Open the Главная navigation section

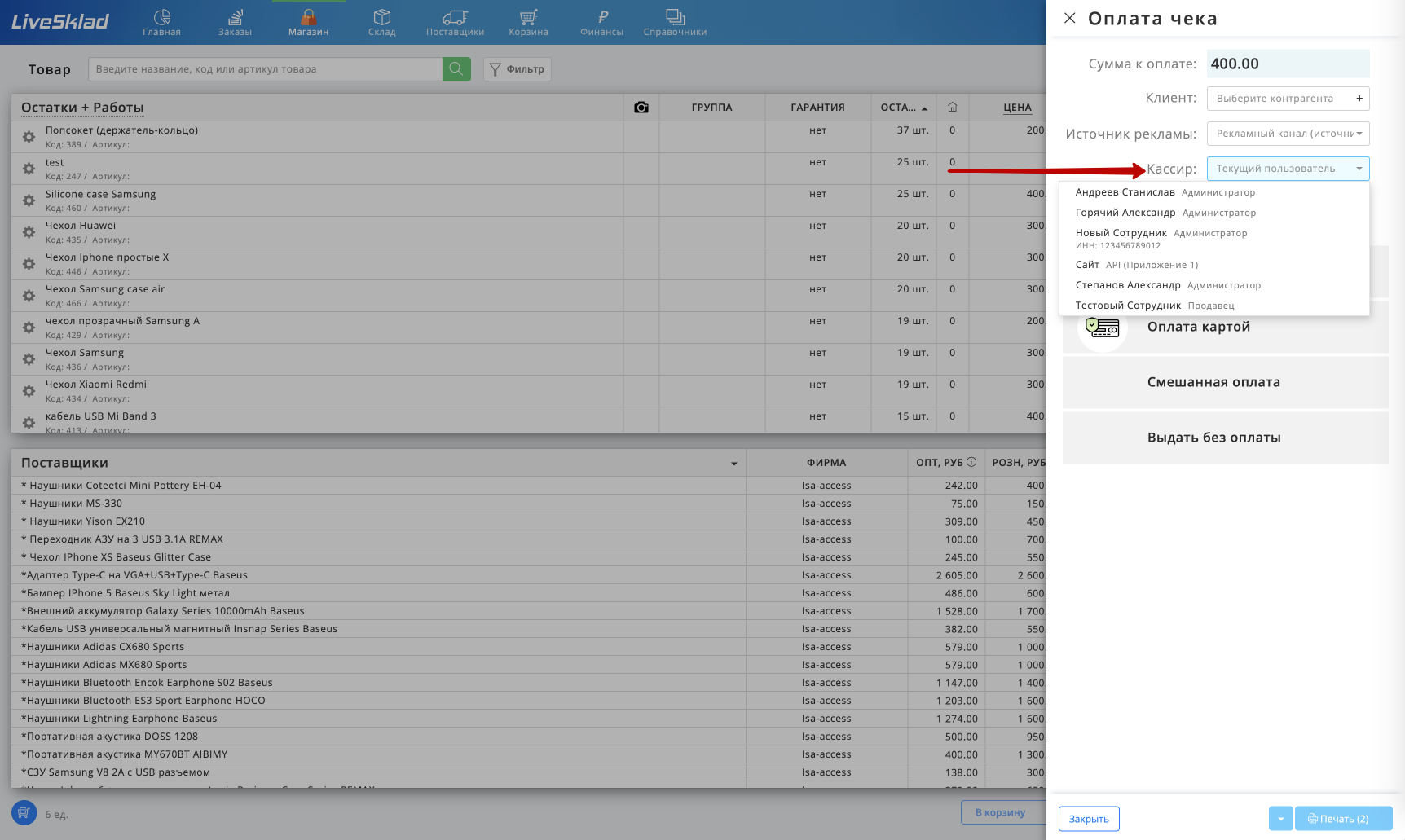tap(161, 22)
